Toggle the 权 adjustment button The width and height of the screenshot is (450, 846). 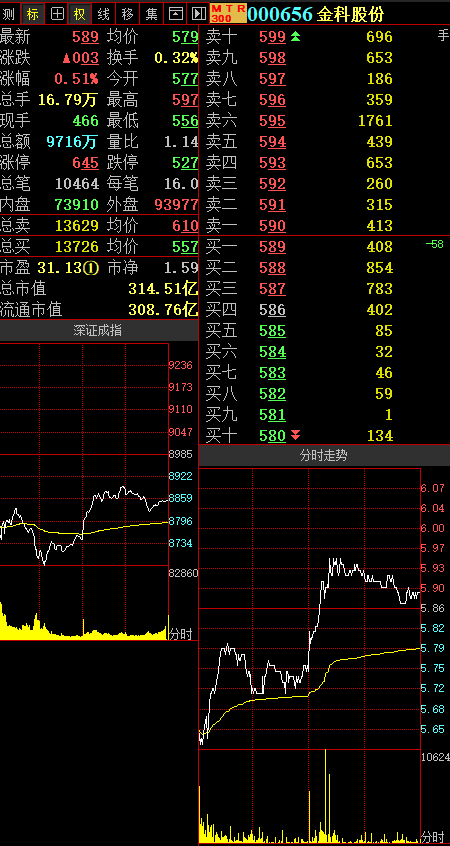pos(80,13)
